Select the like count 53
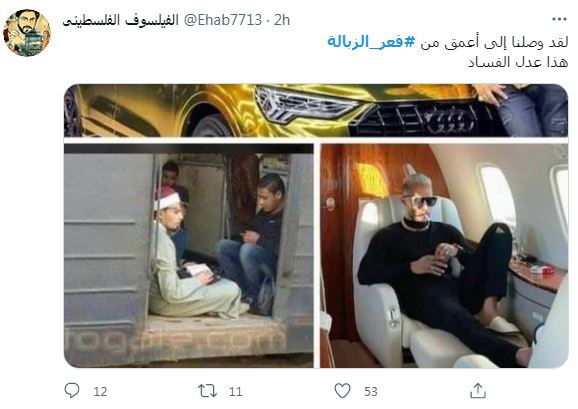Screen dimensions: 578x409 (371, 391)
